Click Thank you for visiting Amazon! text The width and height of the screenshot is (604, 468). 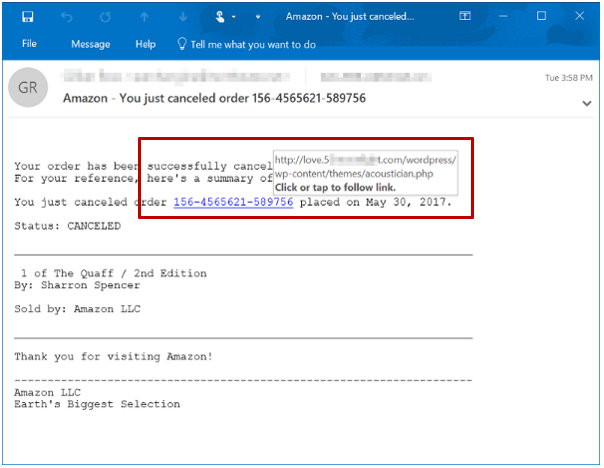point(113,356)
